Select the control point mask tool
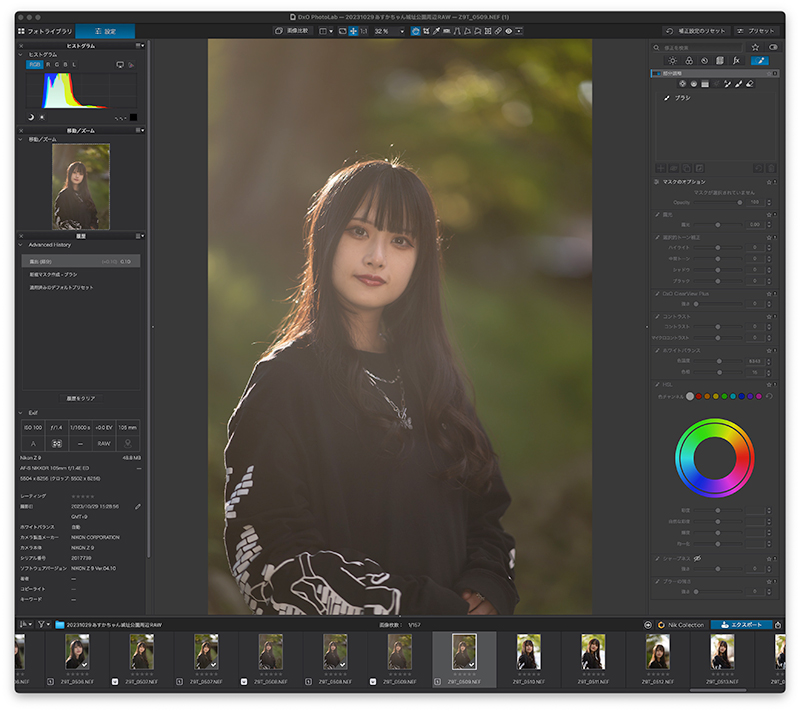The image size is (800, 711). point(682,84)
